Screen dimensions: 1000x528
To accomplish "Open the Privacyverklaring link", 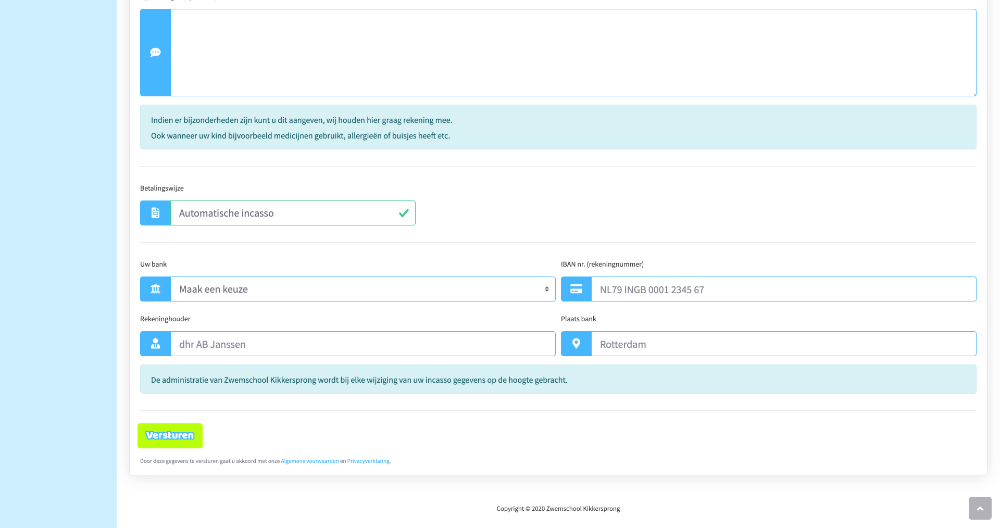I will point(368,461).
